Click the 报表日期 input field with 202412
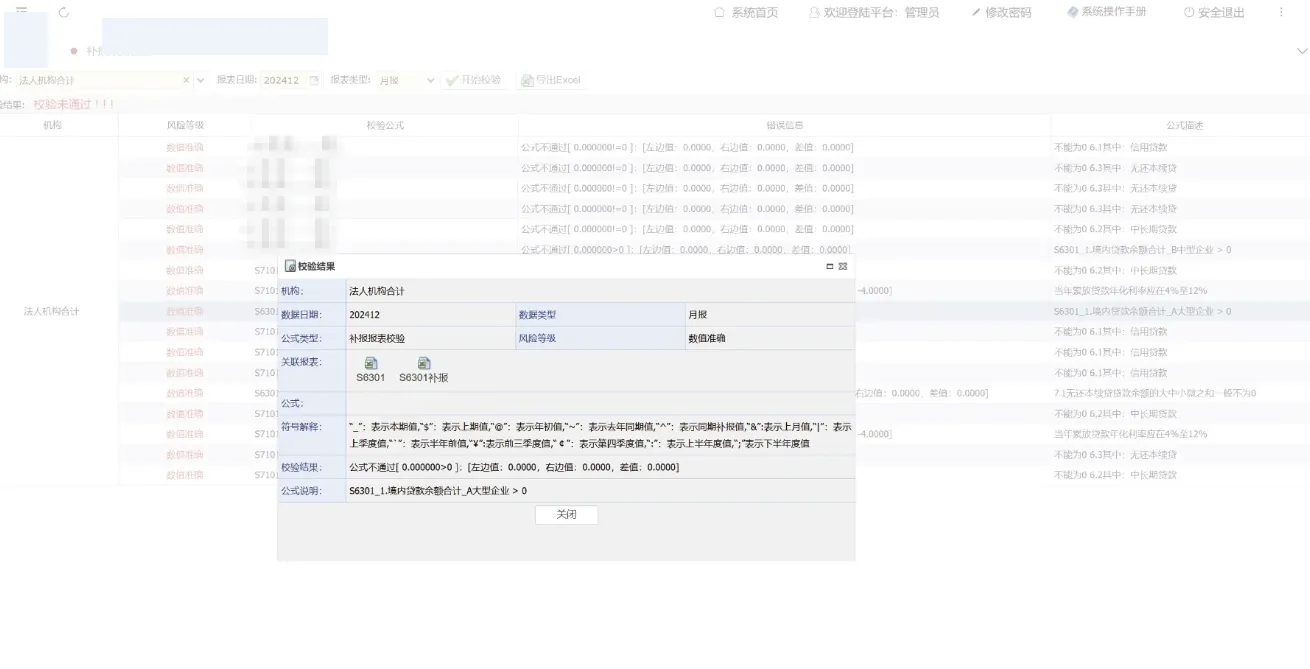Screen dimensions: 1310x669 [x=282, y=80]
